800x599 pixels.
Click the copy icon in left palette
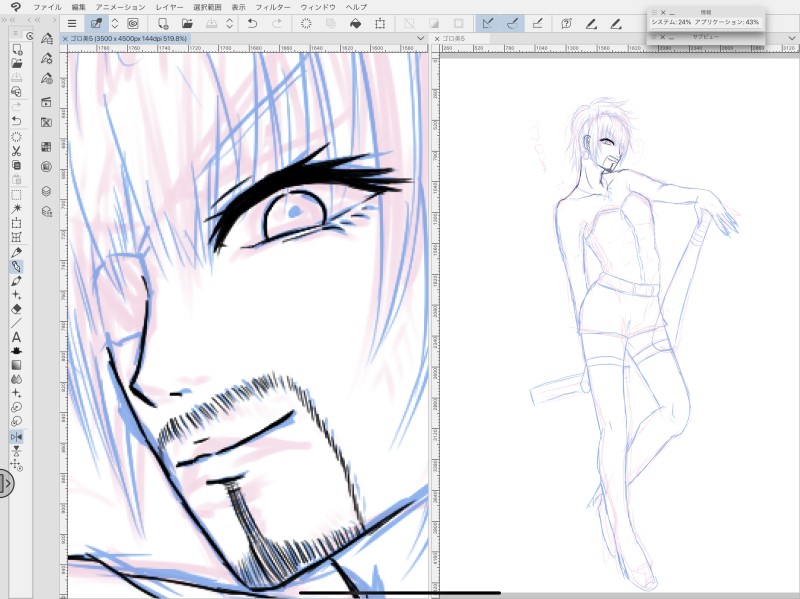[16, 165]
